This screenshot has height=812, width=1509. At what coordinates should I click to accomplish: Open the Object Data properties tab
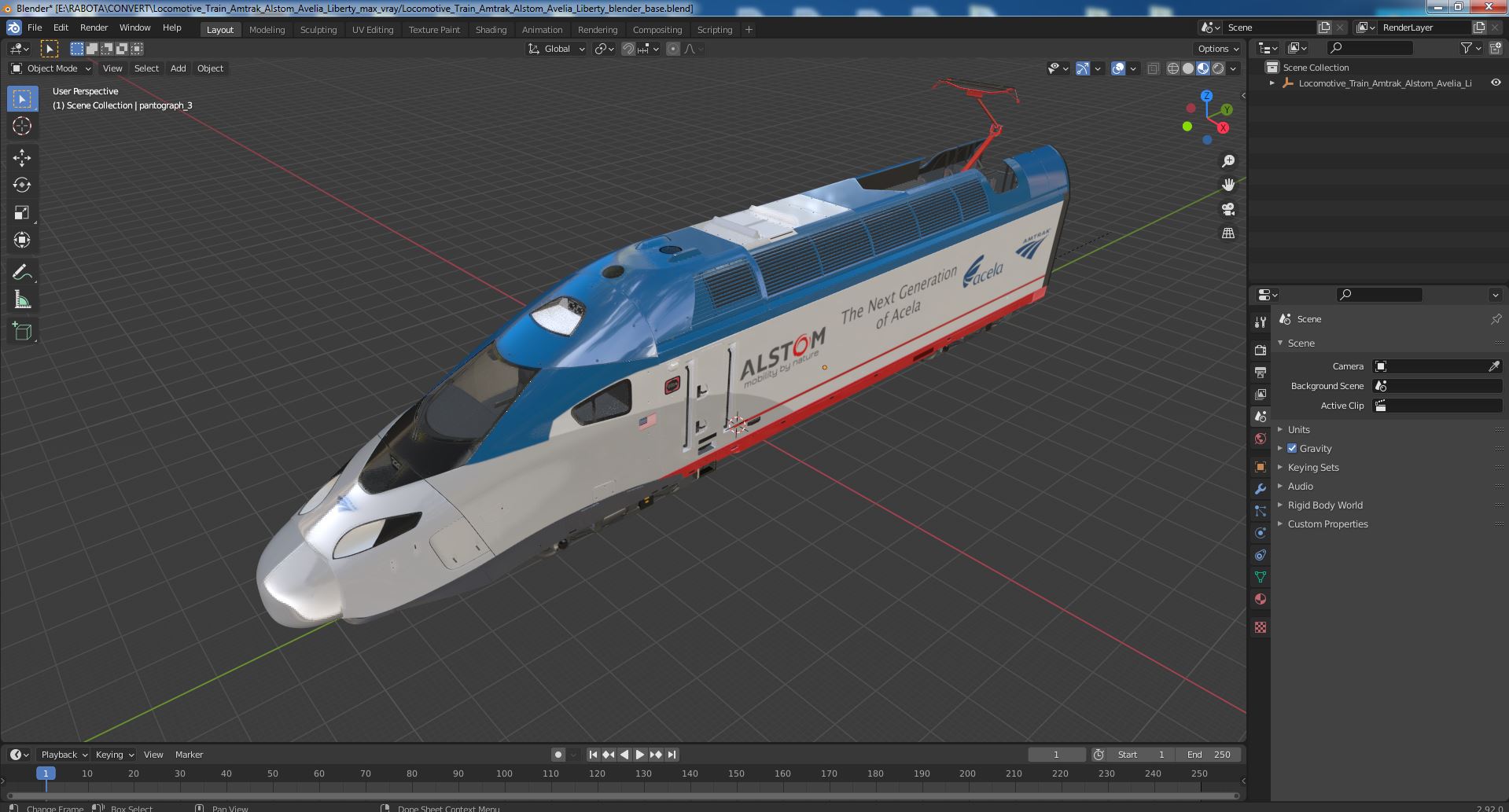click(1261, 576)
